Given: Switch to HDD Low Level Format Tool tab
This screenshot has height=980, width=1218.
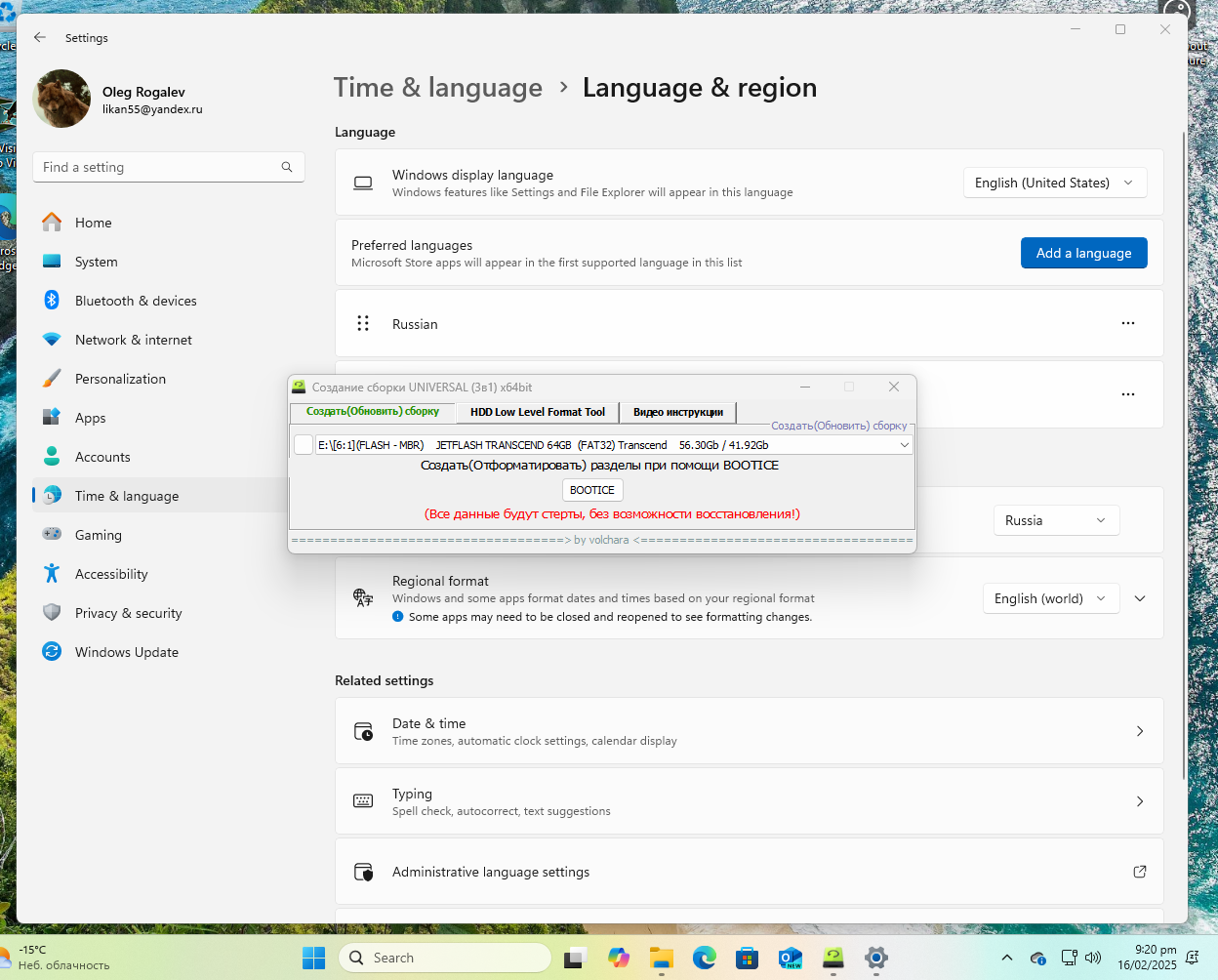Looking at the screenshot, I should click(537, 412).
